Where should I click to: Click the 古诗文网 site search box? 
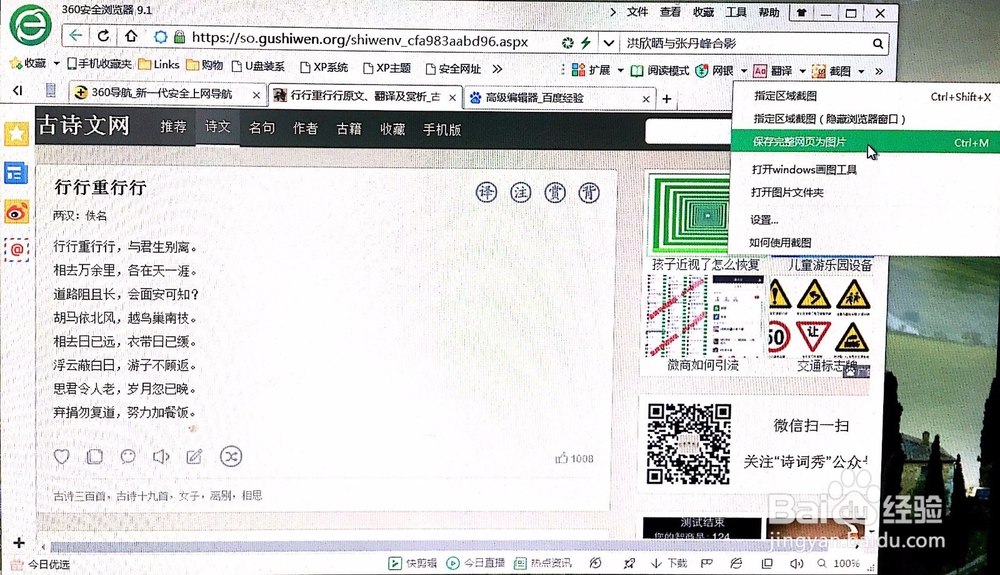(688, 131)
